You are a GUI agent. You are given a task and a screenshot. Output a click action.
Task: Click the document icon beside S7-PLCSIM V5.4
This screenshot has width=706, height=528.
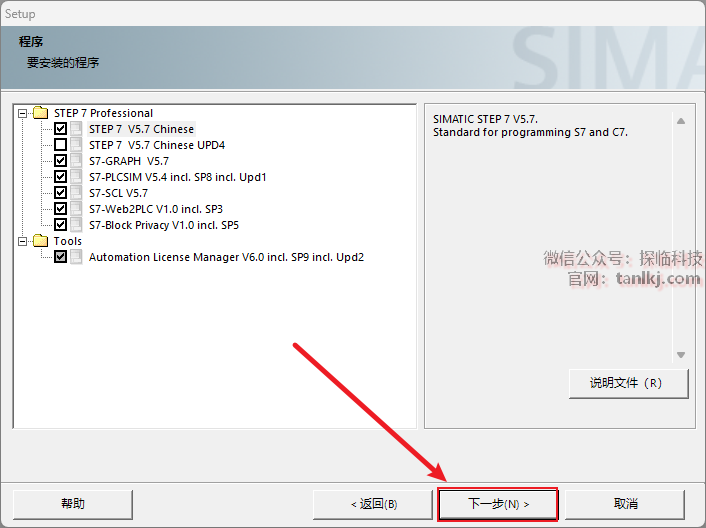76,176
